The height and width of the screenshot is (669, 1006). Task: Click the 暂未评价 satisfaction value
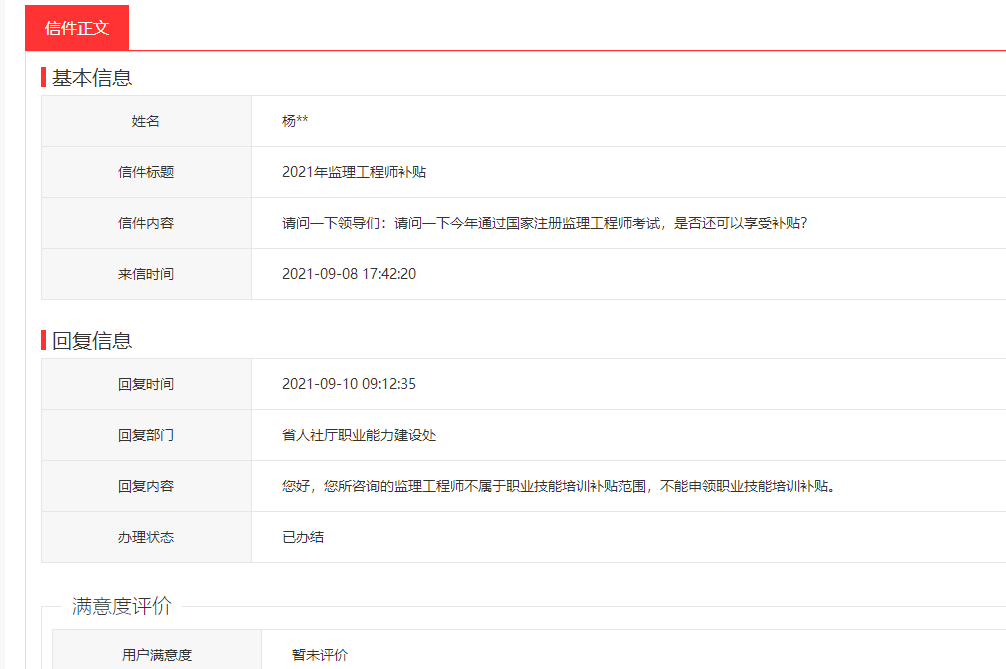tap(320, 655)
